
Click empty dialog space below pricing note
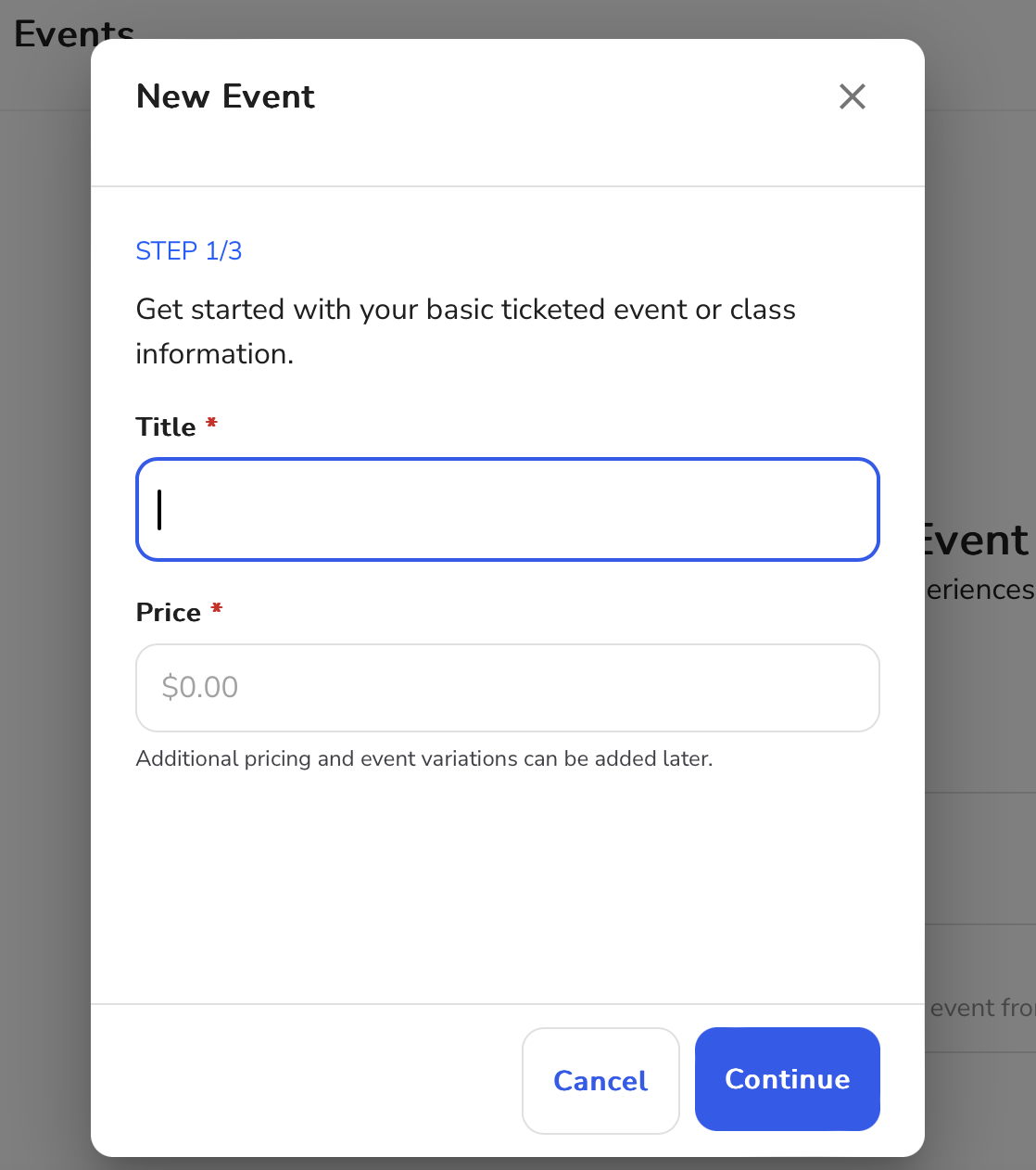pyautogui.click(x=508, y=885)
